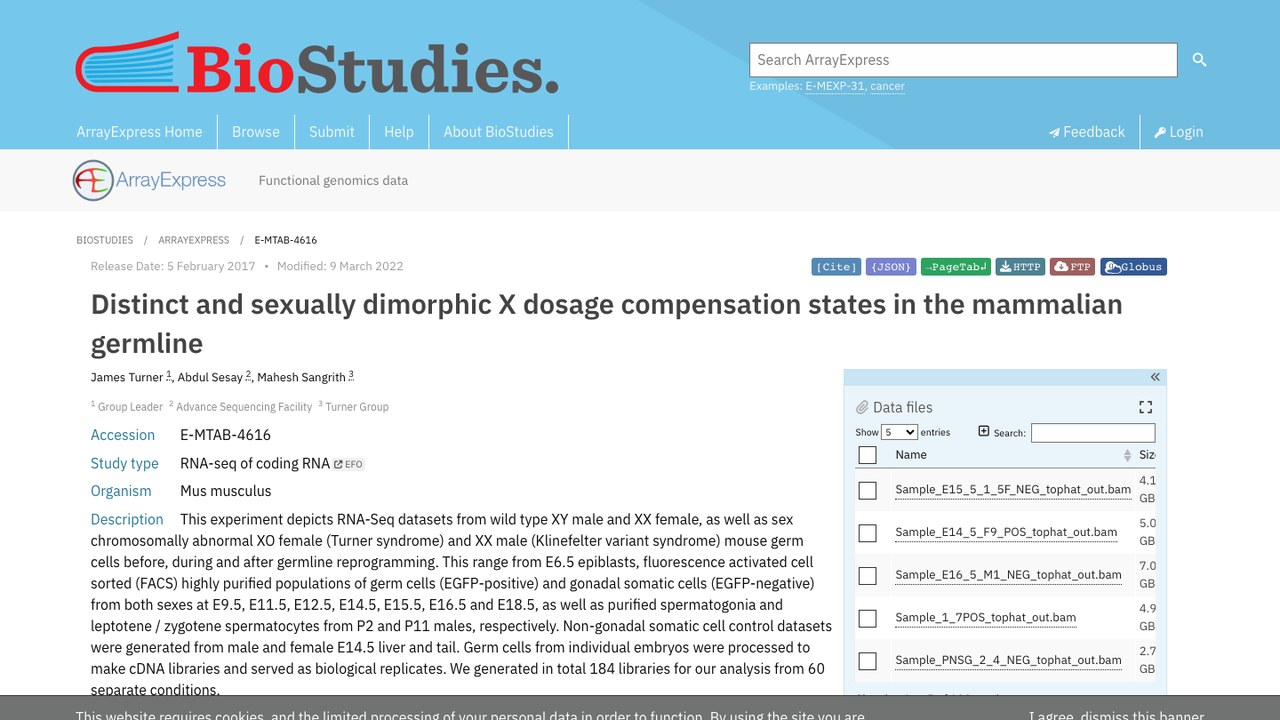Click the E-MEXP-31 example link

(834, 86)
